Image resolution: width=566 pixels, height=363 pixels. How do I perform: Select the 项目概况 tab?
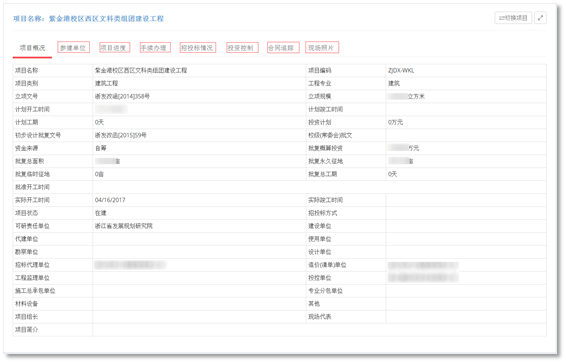click(32, 48)
